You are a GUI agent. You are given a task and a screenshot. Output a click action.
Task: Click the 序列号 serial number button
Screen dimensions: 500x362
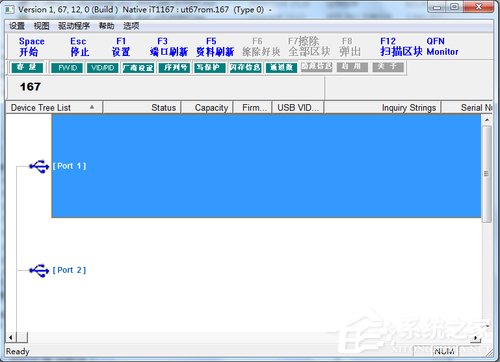(174, 68)
